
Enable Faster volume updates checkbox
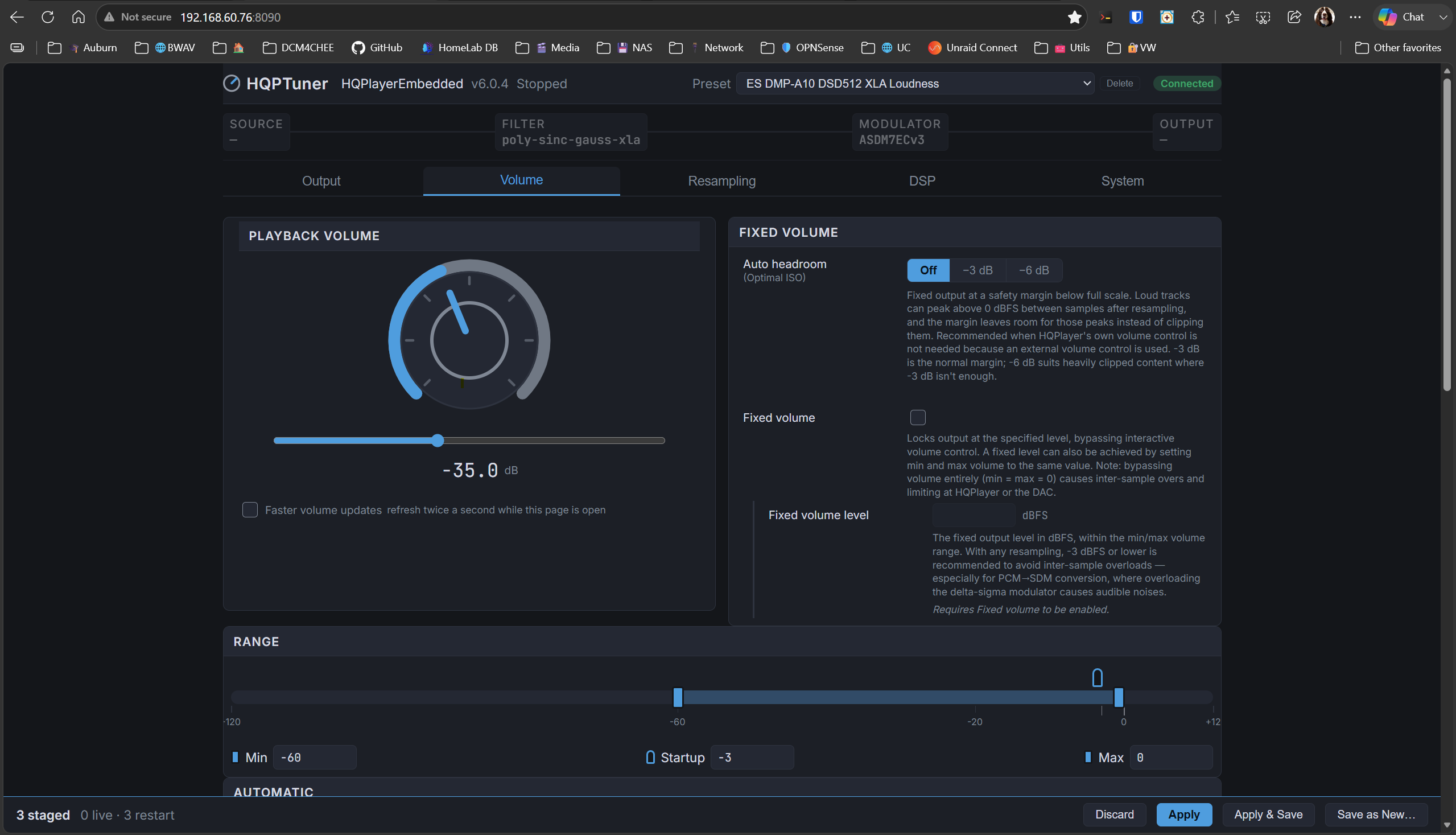click(x=250, y=510)
